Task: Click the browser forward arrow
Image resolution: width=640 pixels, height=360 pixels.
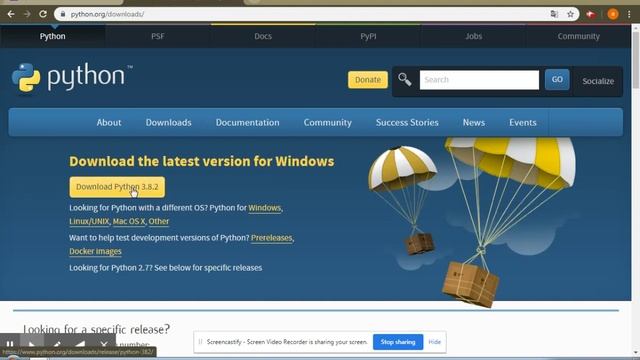Action: (x=27, y=14)
